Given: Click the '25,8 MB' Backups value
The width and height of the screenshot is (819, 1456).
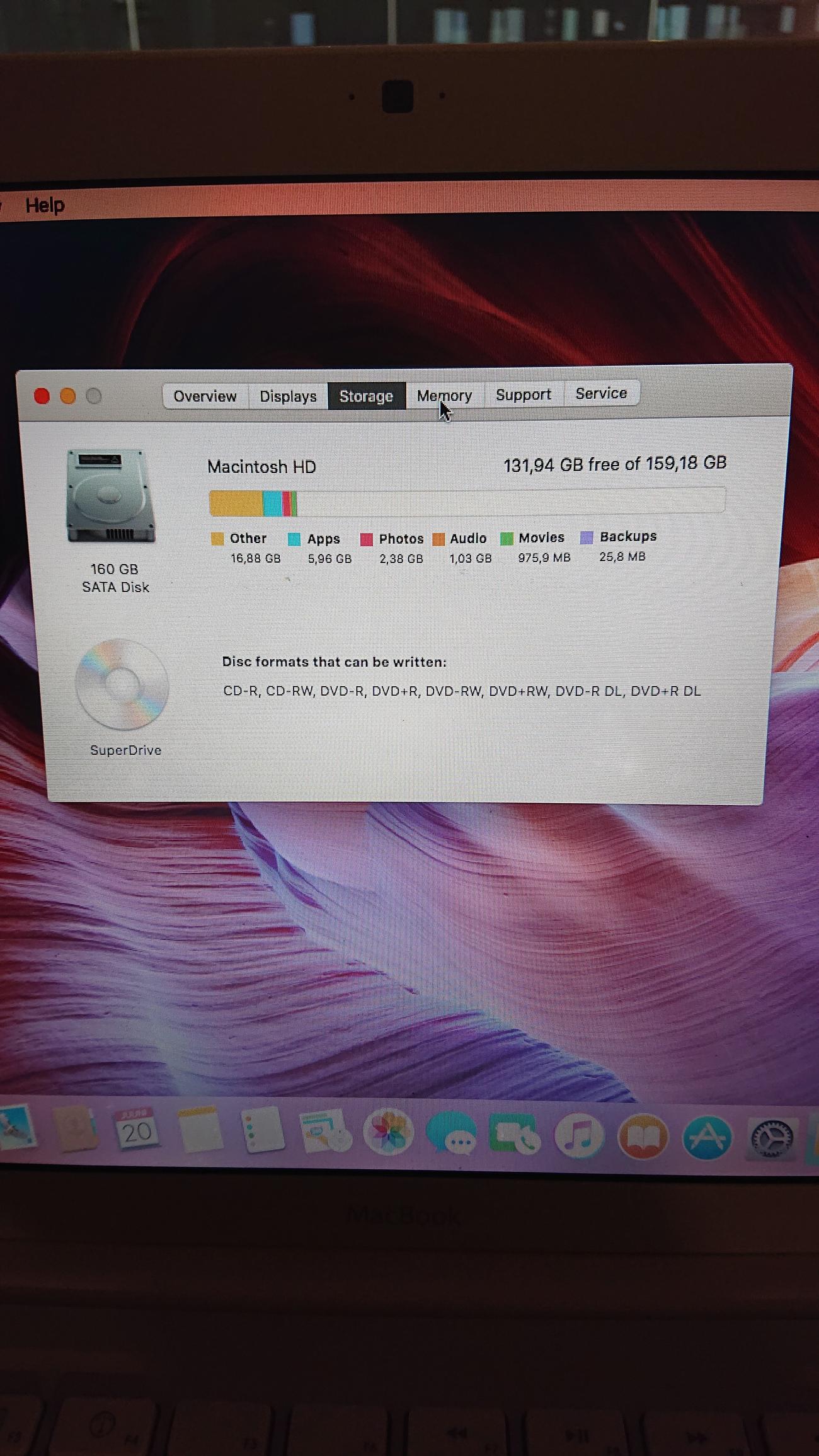Looking at the screenshot, I should (x=622, y=556).
